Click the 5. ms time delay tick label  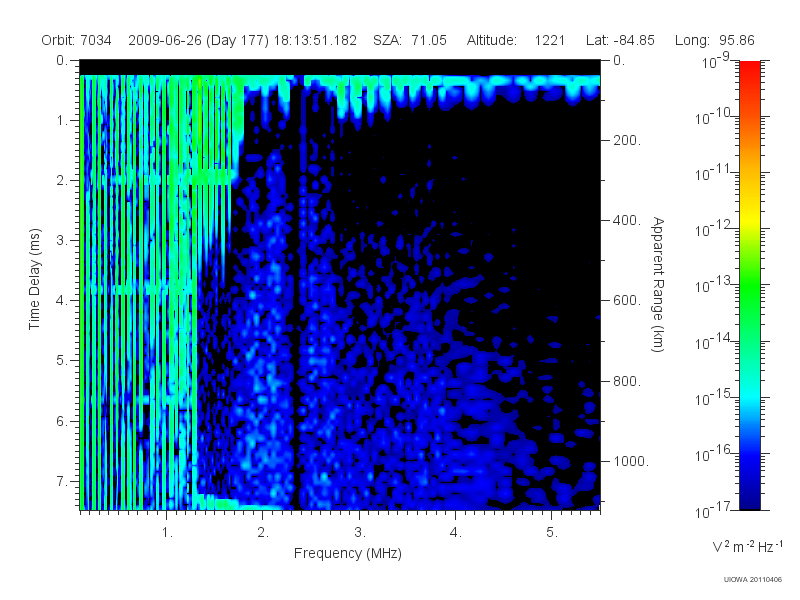tap(61, 360)
